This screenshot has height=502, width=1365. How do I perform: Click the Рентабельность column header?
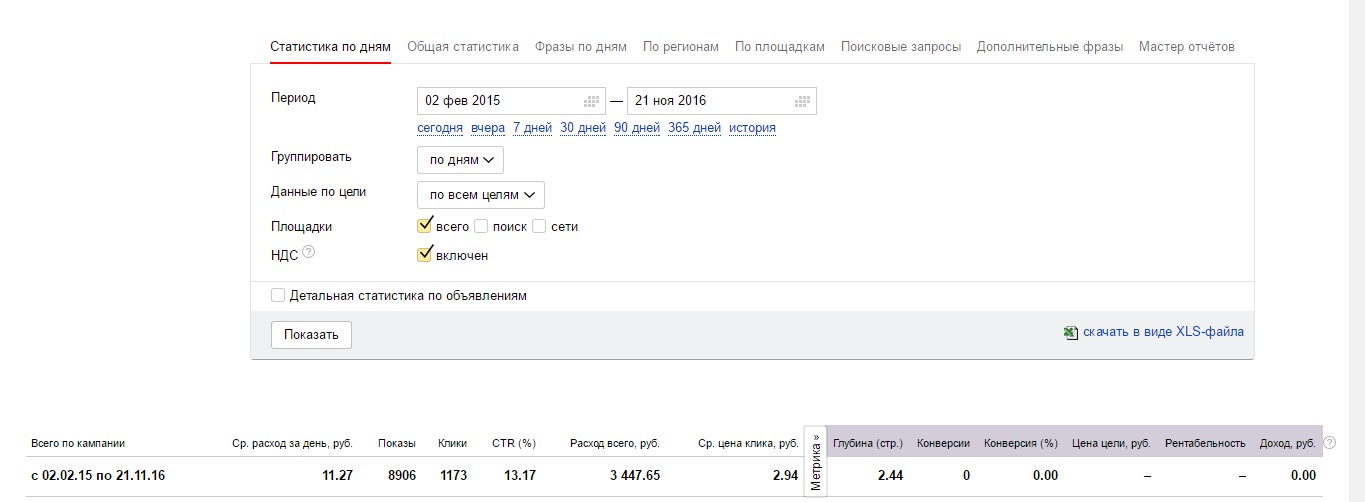(x=1205, y=443)
